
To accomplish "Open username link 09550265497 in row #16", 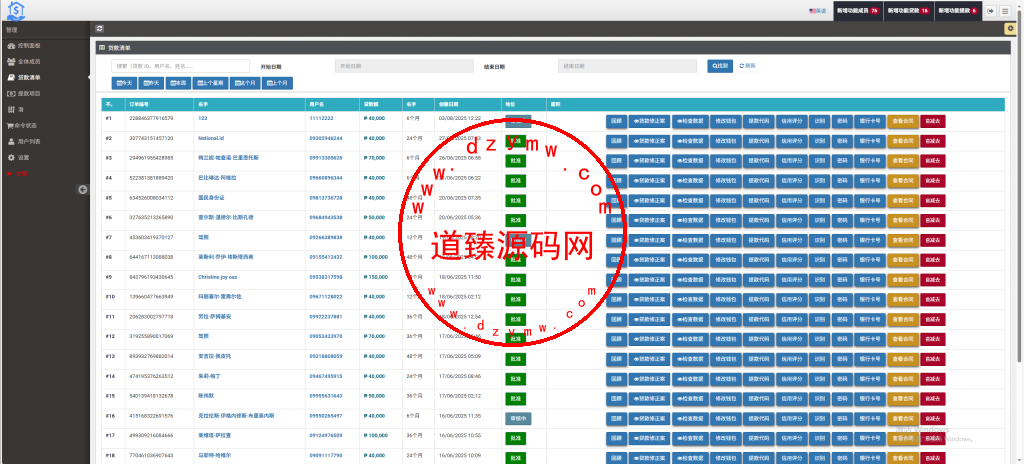I will pos(325,416).
